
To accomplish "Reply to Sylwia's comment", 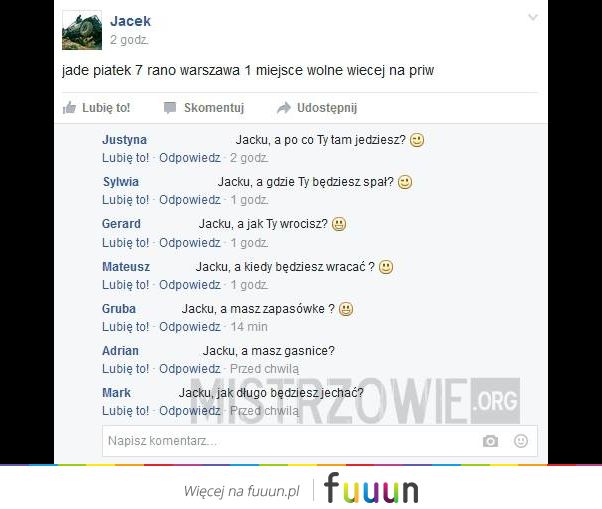I will click(190, 200).
